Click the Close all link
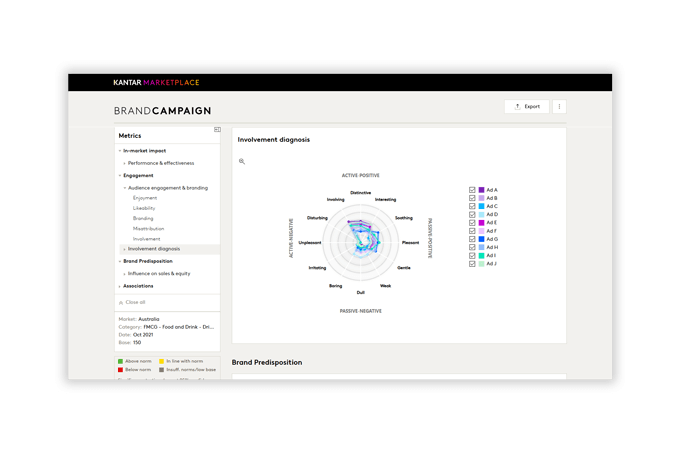This screenshot has height=453, width=680. (135, 301)
